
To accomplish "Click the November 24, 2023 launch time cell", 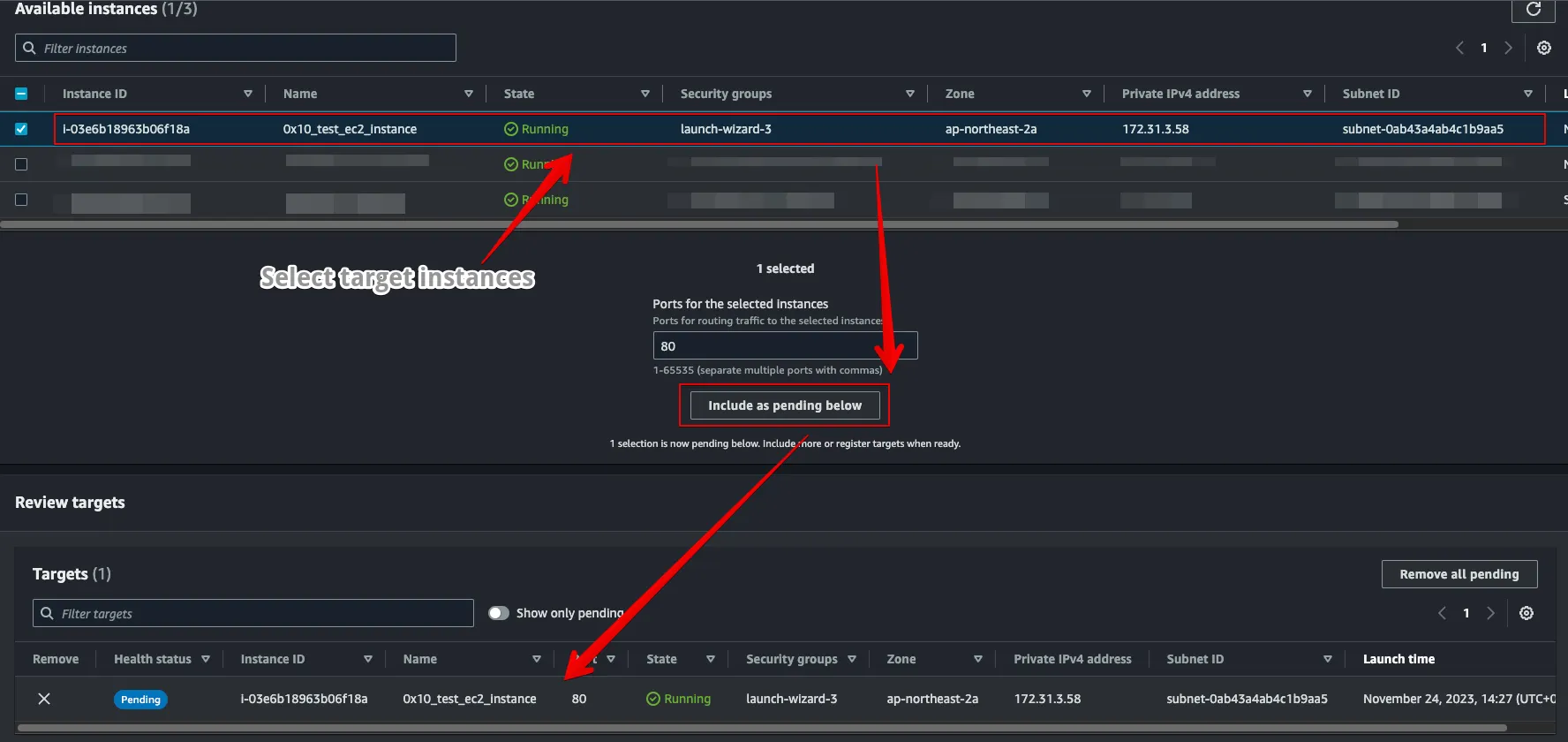I will (1459, 699).
